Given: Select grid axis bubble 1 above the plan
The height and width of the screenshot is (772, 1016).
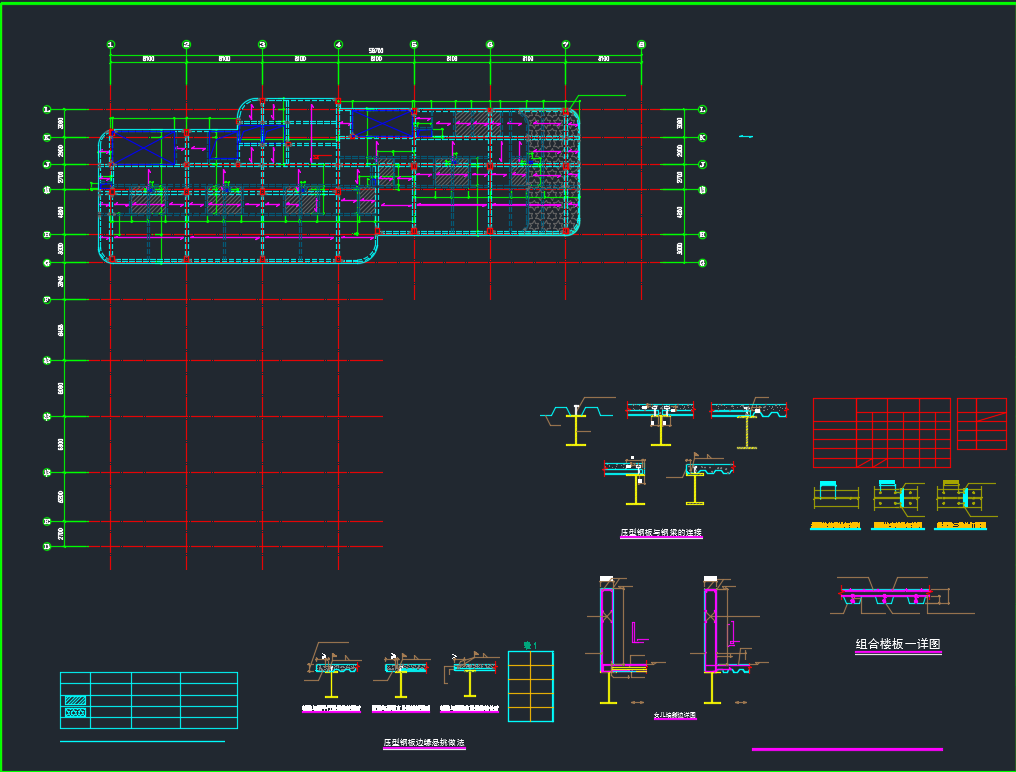Looking at the screenshot, I should 111,45.
